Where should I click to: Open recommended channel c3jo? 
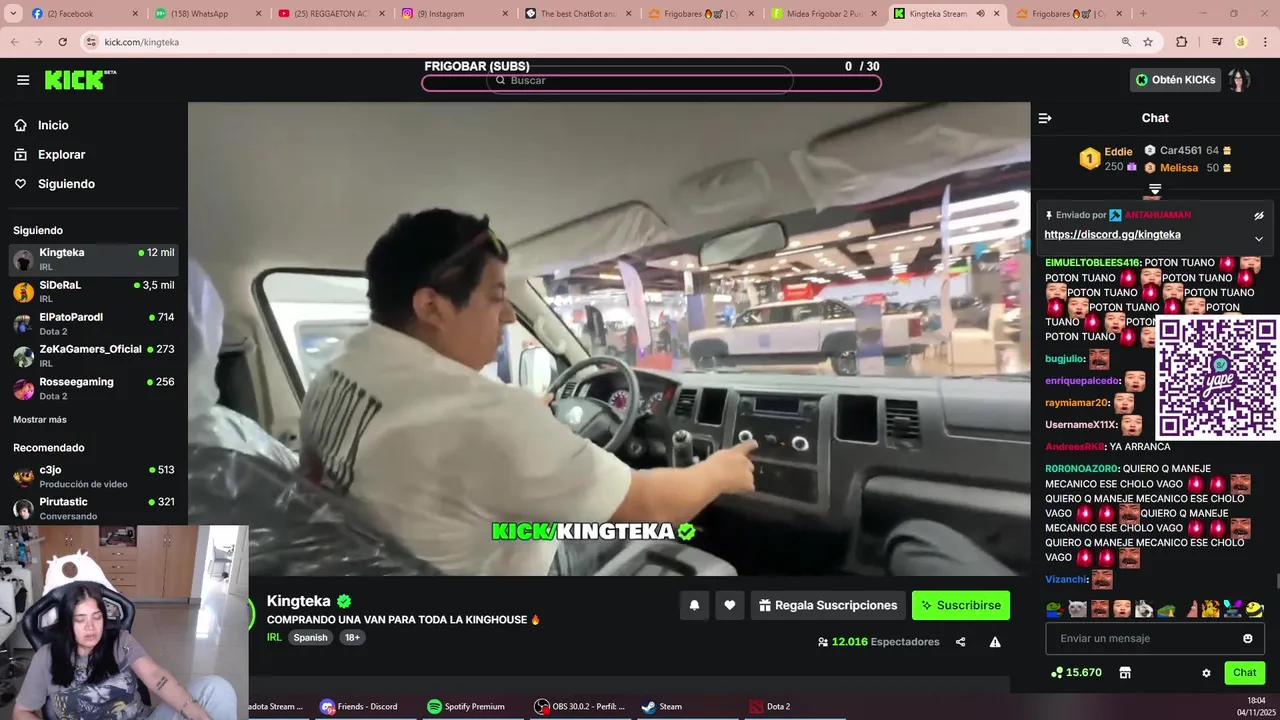pos(94,476)
